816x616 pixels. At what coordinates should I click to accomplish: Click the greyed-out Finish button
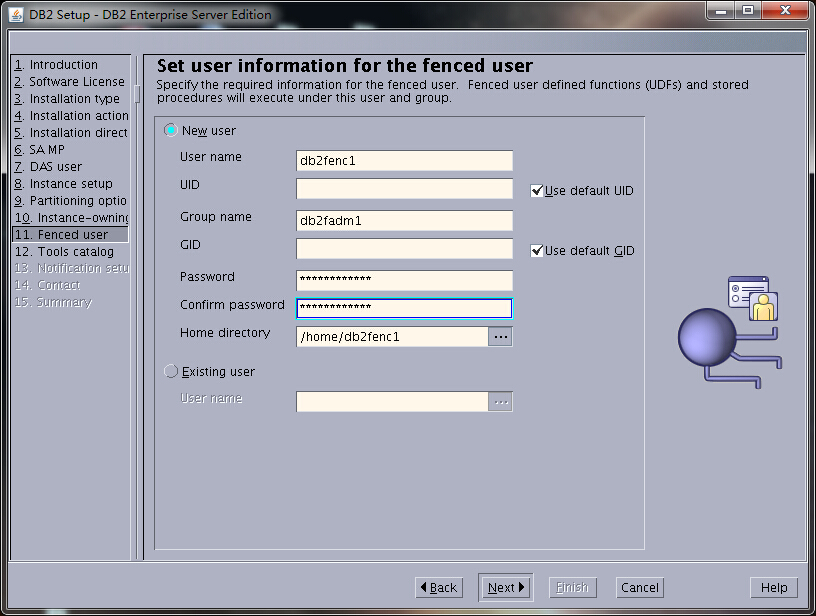(x=572, y=587)
